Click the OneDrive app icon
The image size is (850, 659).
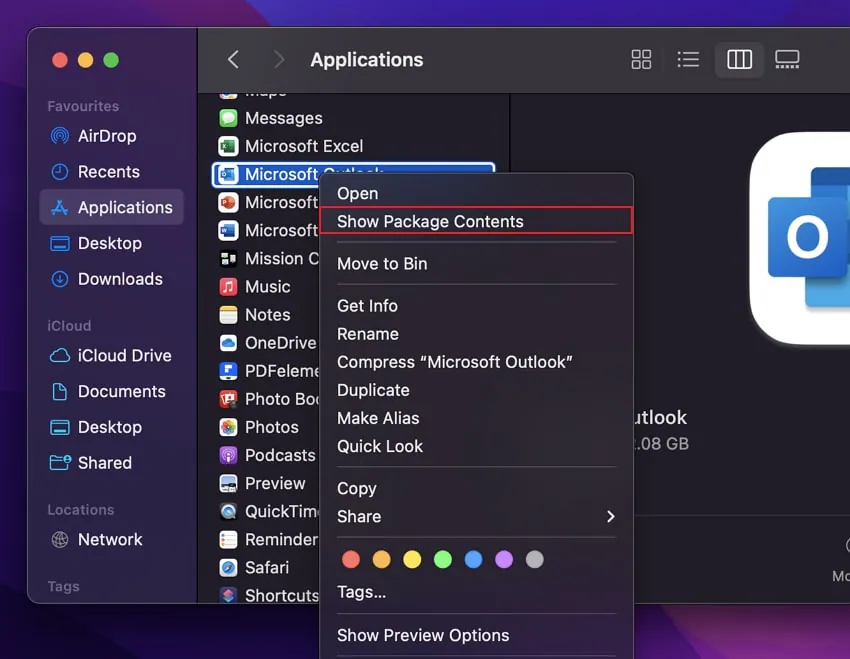click(228, 343)
